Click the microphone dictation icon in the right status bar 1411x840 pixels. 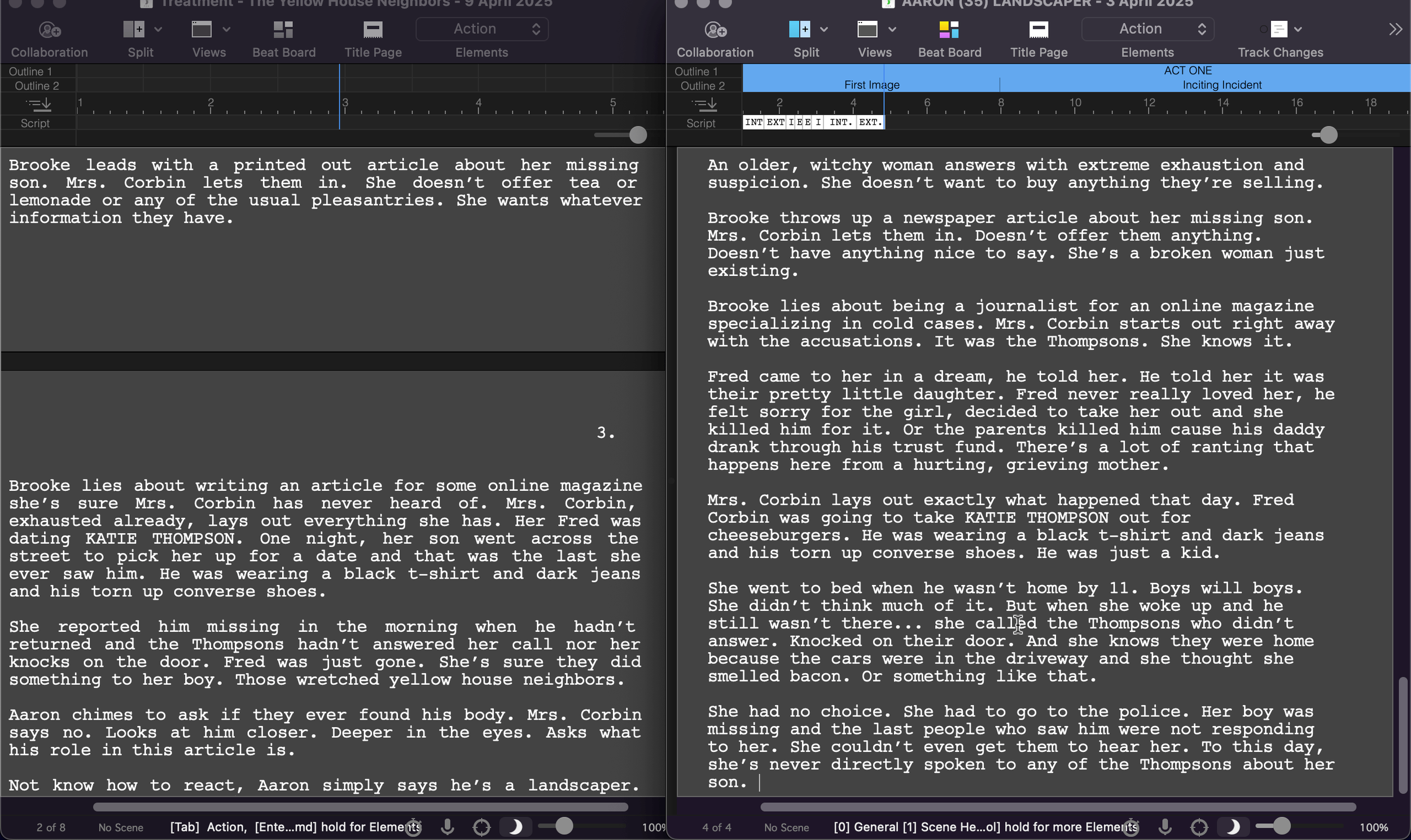coord(1165,827)
